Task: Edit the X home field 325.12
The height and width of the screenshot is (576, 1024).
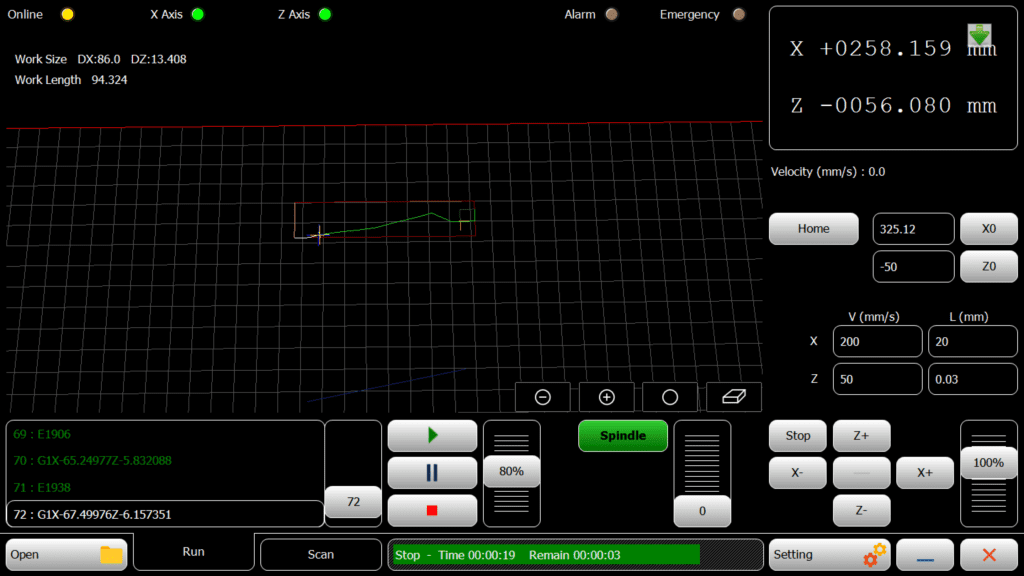Action: coord(913,229)
